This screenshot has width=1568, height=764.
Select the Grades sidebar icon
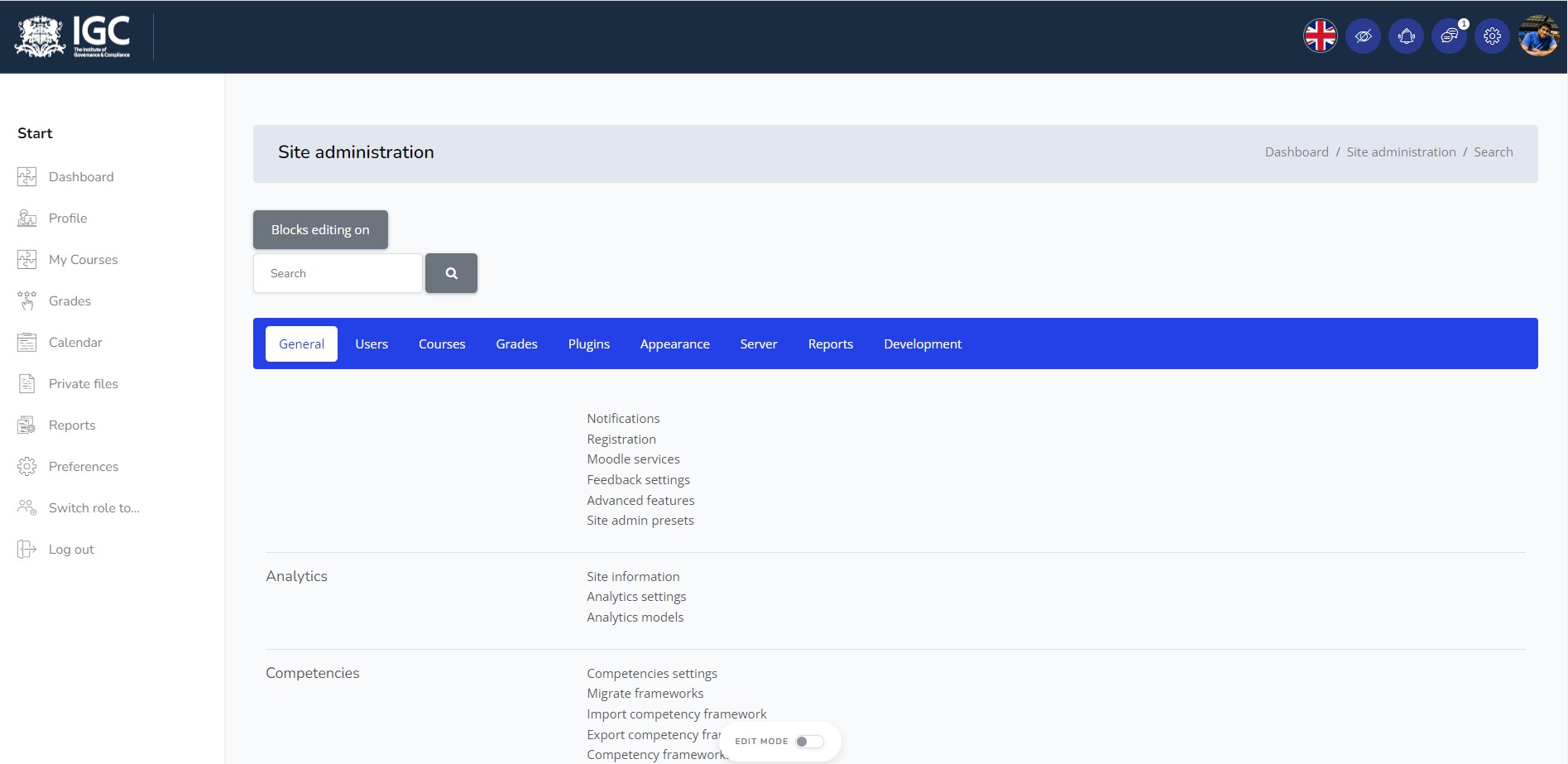(27, 300)
